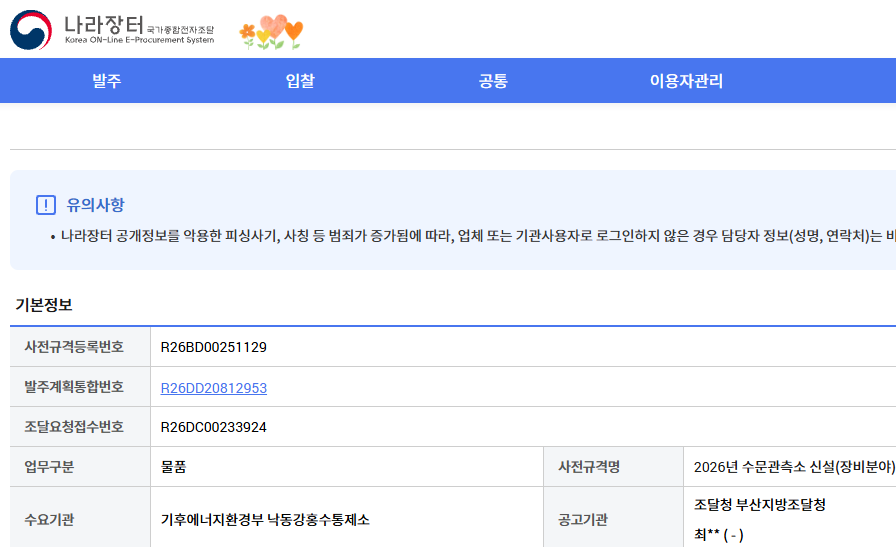
Task: Open the 발주 menu
Action: 107,81
